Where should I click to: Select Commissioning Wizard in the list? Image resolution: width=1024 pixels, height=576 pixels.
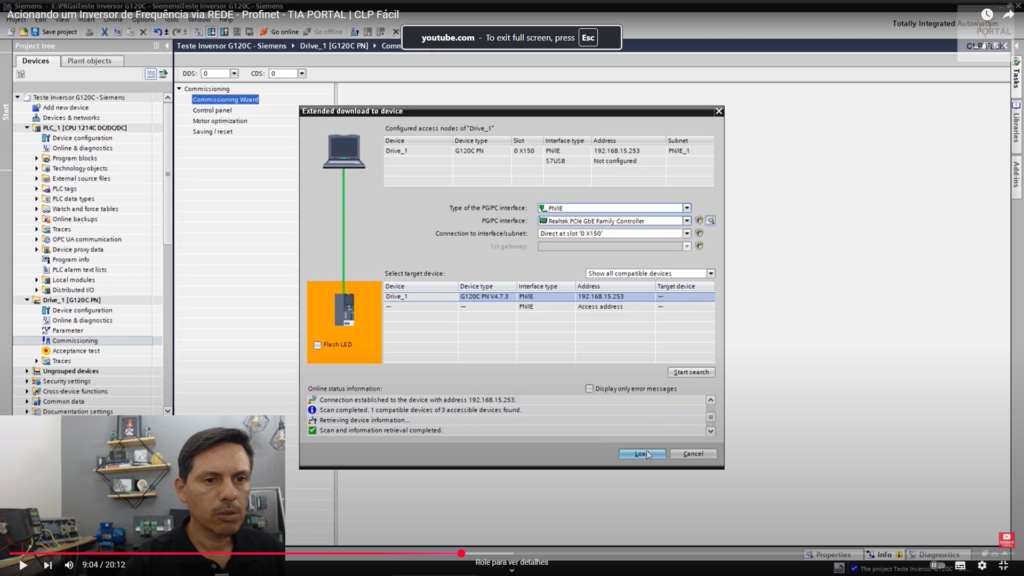coord(225,99)
